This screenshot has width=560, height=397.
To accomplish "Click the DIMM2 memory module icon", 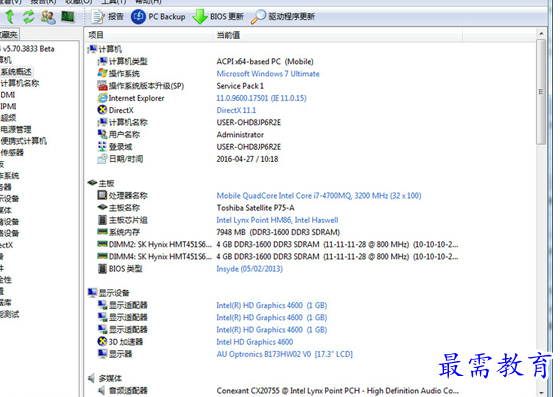I will pos(102,244).
